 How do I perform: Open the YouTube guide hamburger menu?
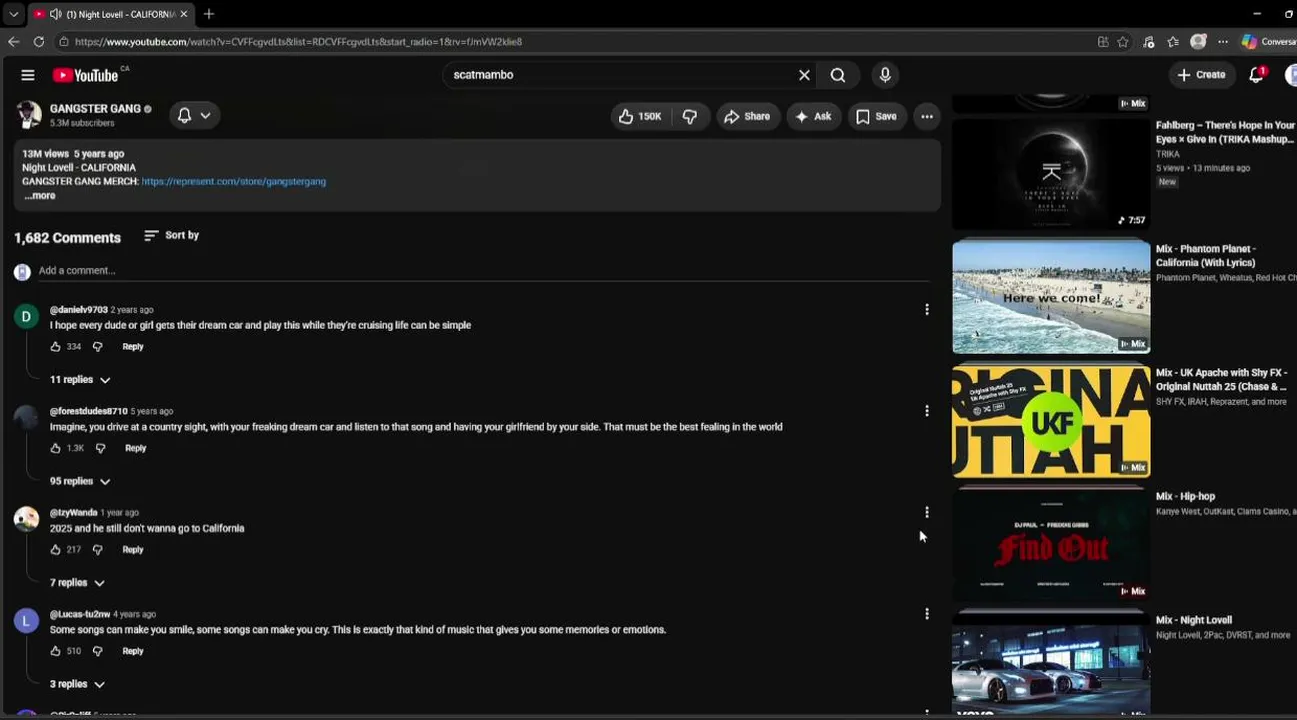point(28,75)
